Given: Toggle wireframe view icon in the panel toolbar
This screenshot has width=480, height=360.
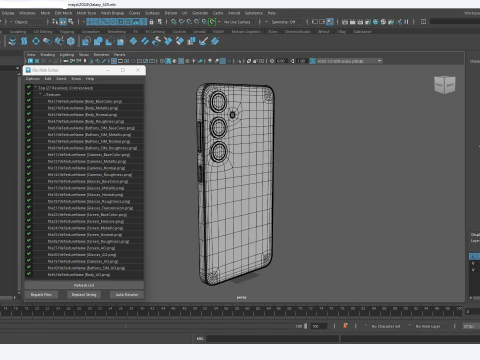Looking at the screenshot, I should 162,61.
